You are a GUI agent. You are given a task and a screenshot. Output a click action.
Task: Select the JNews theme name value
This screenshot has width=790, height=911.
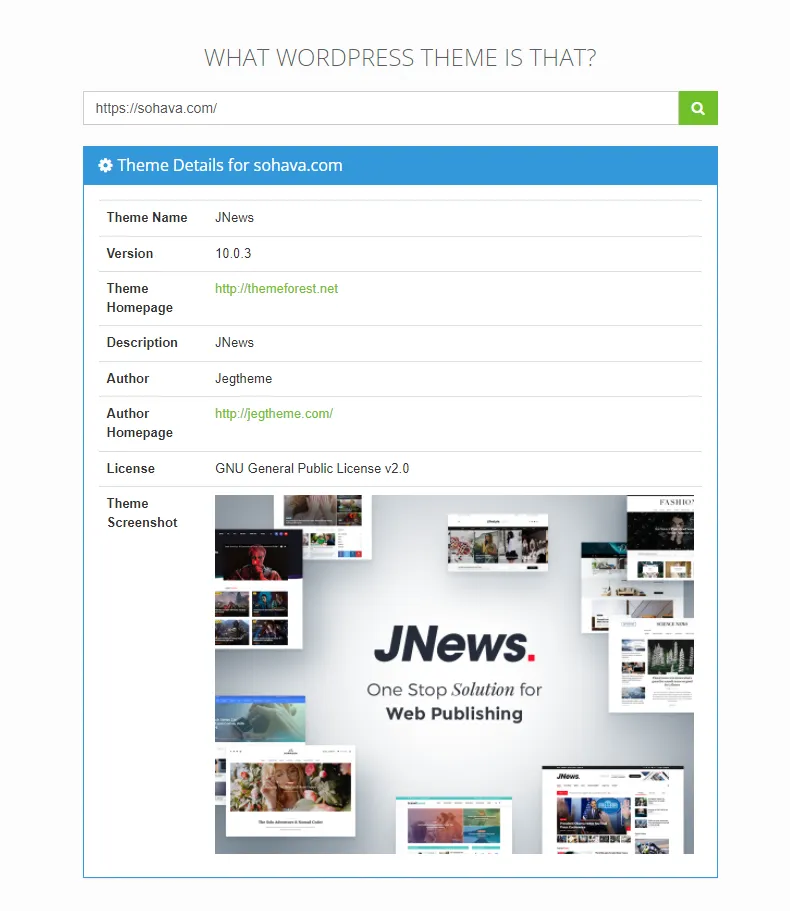pyautogui.click(x=234, y=217)
